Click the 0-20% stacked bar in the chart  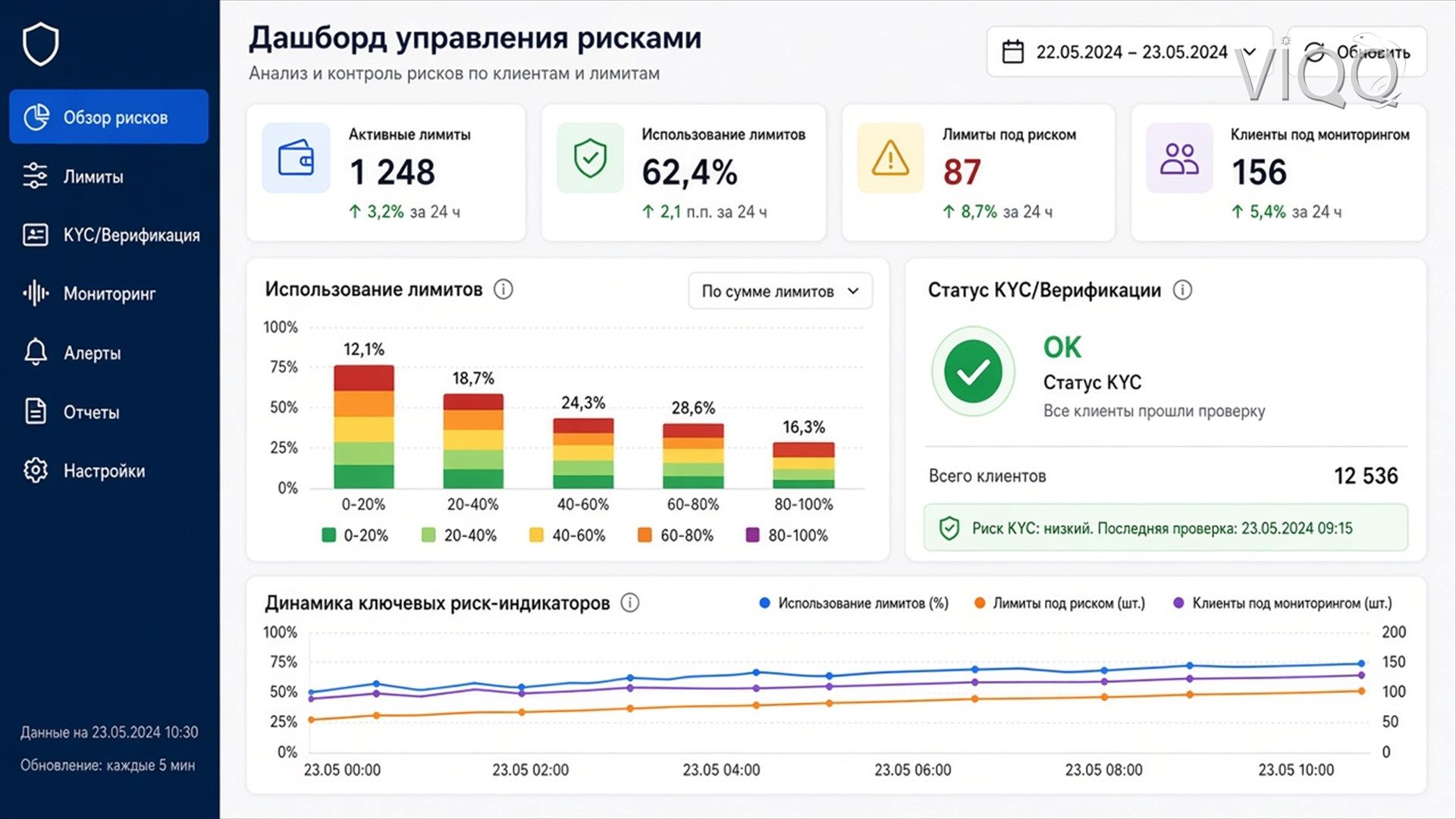(x=364, y=427)
